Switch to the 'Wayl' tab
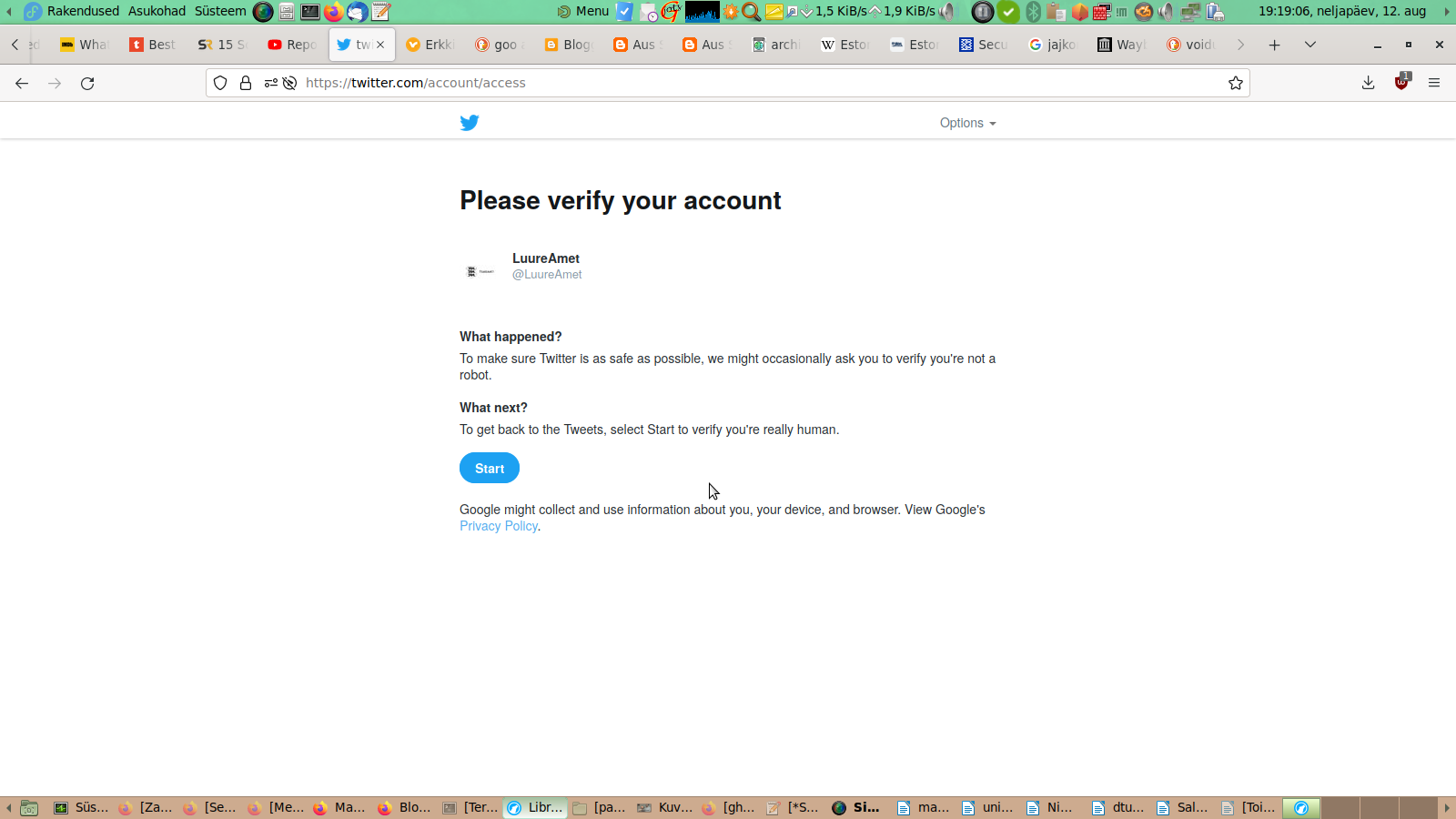Image resolution: width=1456 pixels, height=819 pixels. pyautogui.click(x=1121, y=45)
